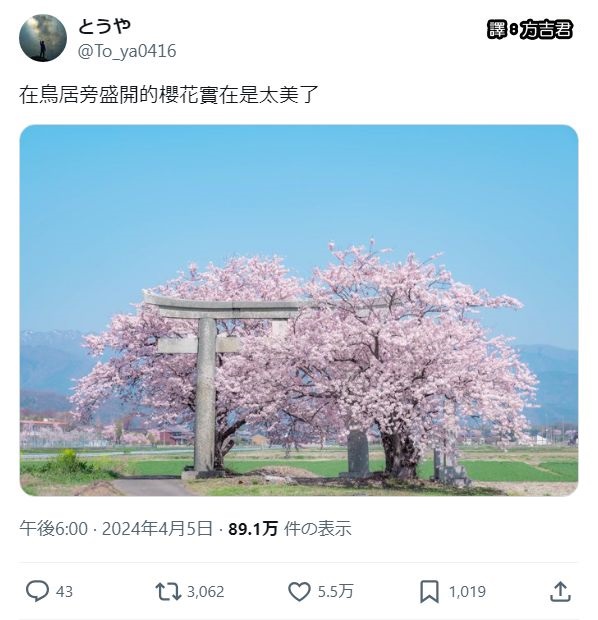This screenshot has height=620, width=598.
Task: Click the bookmark count 1,019
Action: pos(467,592)
